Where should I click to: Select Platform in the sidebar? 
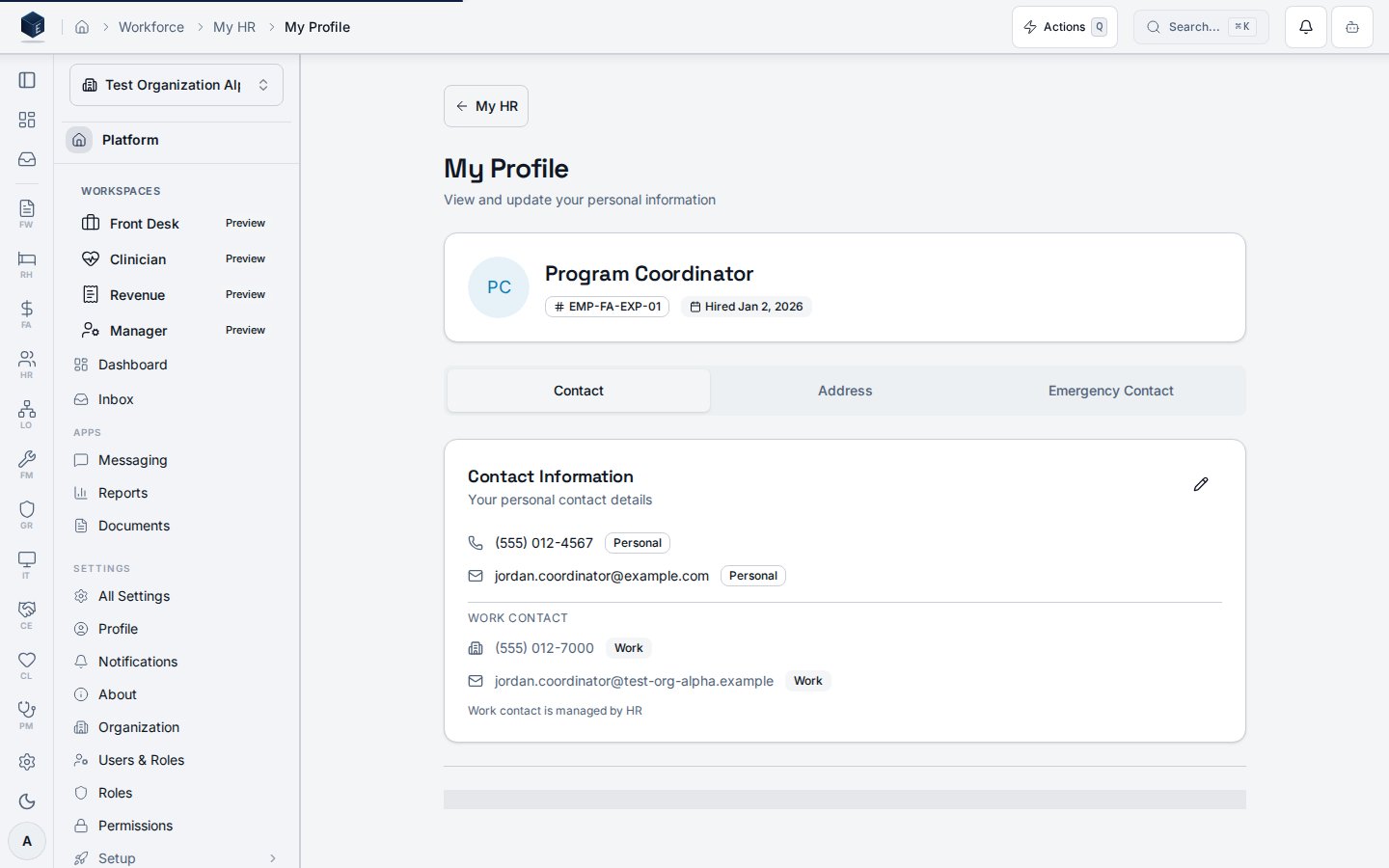(x=177, y=140)
